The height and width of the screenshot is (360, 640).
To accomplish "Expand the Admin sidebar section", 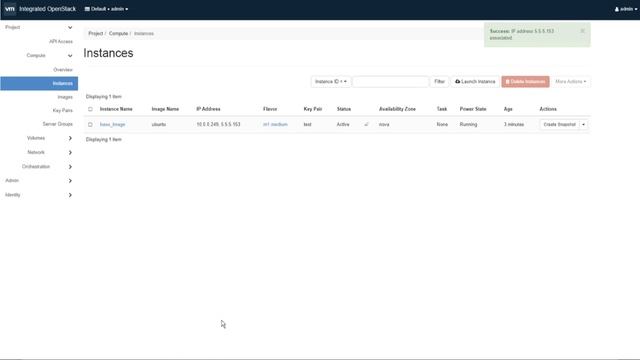I will (x=39, y=180).
